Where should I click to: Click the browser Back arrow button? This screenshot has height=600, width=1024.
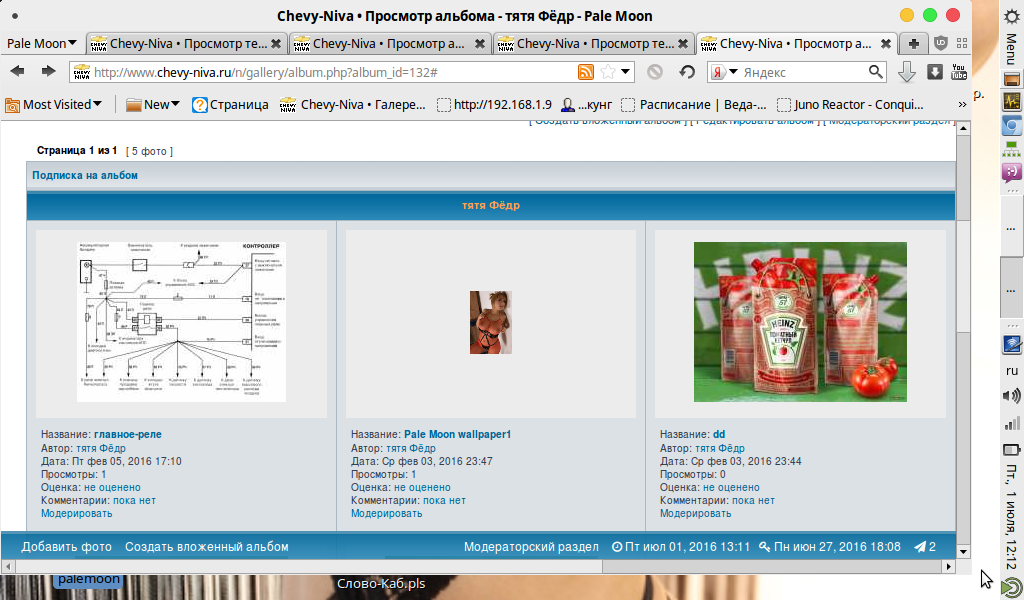tap(17, 71)
